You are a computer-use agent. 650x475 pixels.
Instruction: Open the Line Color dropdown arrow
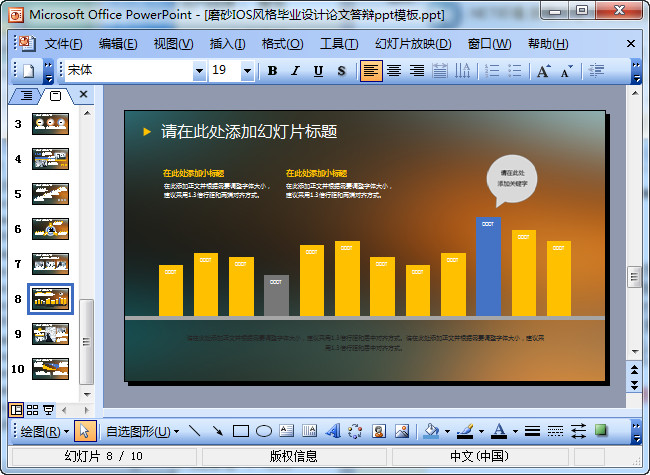pos(481,431)
